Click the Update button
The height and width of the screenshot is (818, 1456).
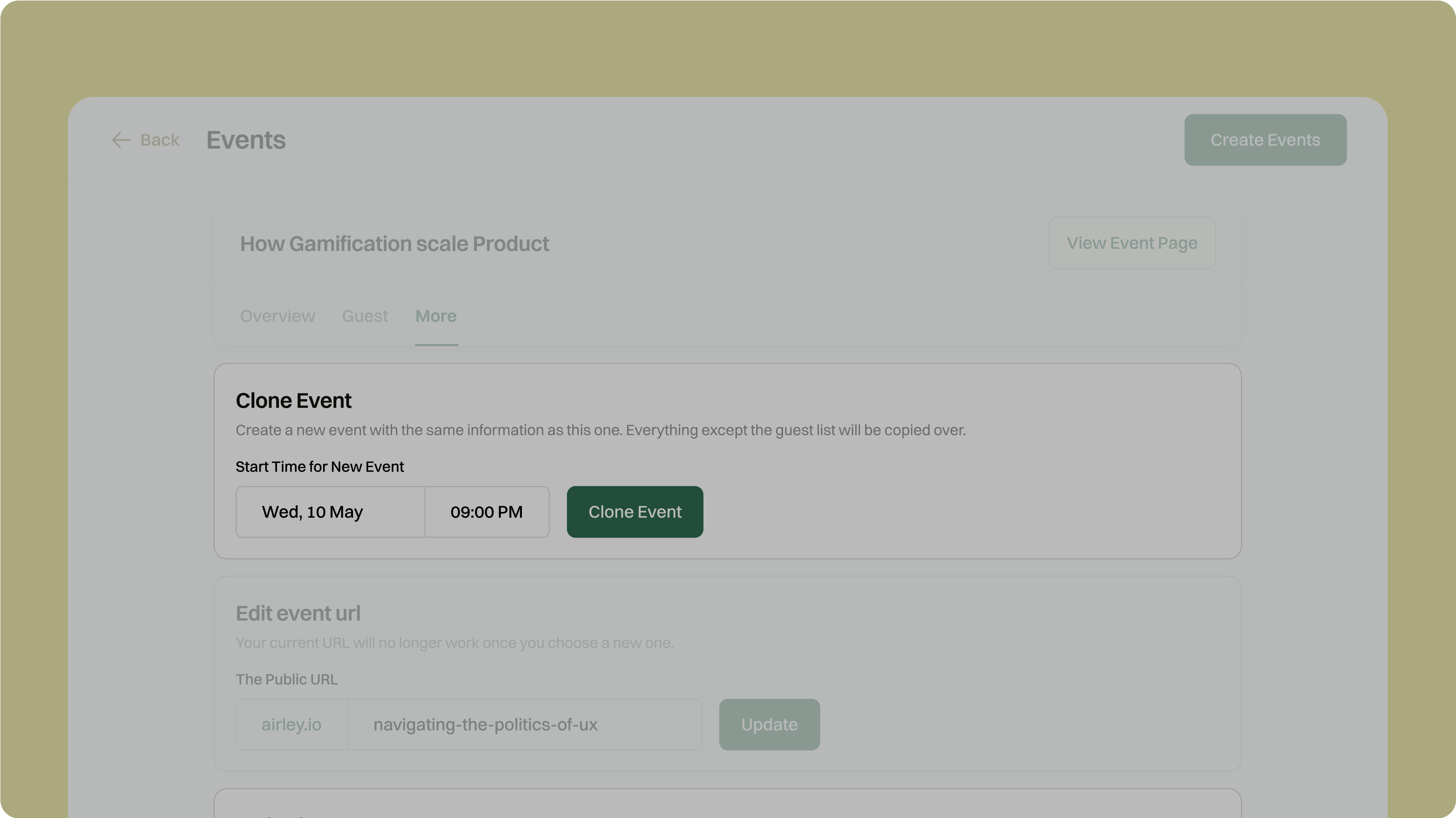[x=769, y=725]
